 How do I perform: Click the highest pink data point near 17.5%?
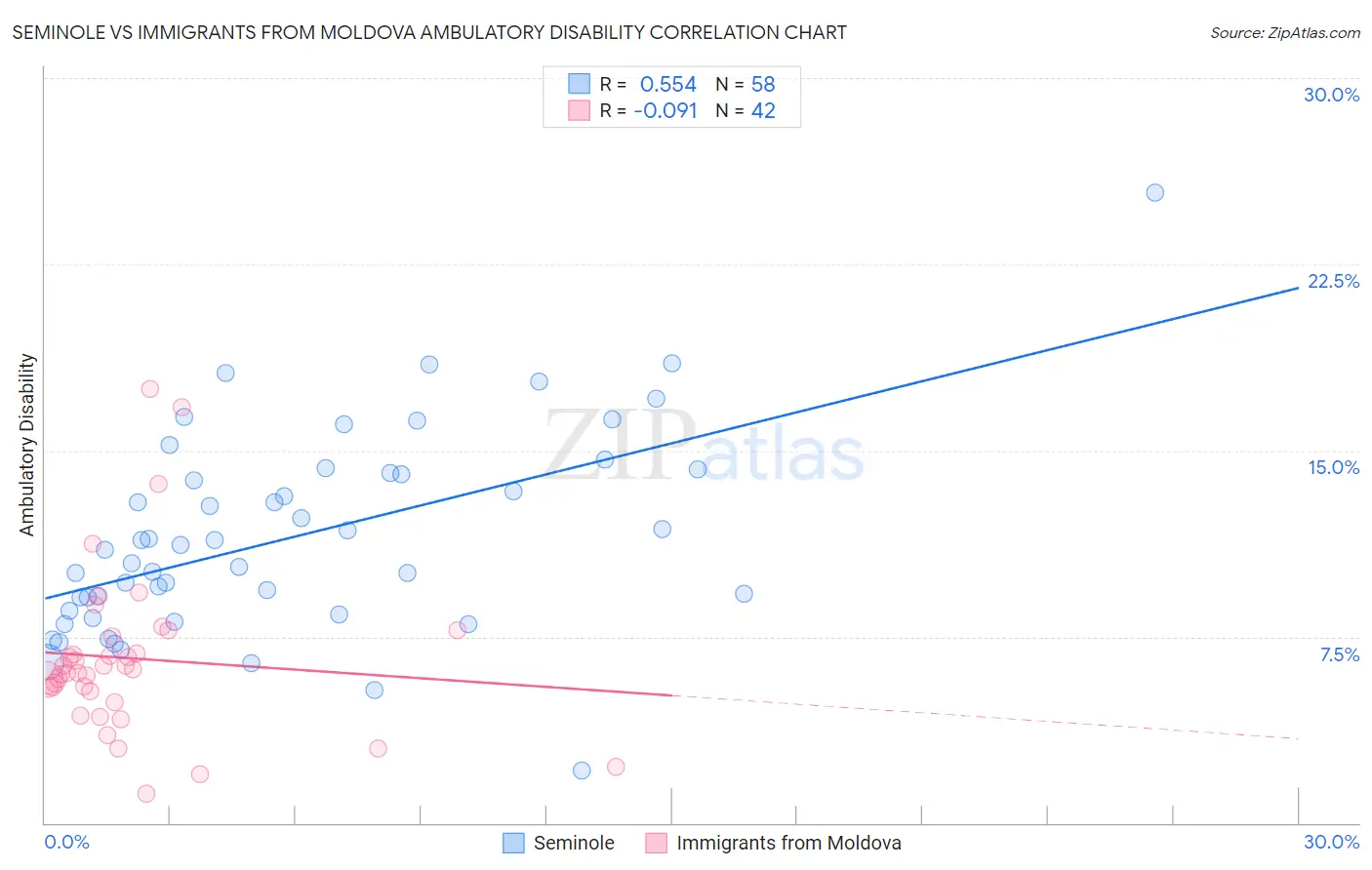click(149, 388)
